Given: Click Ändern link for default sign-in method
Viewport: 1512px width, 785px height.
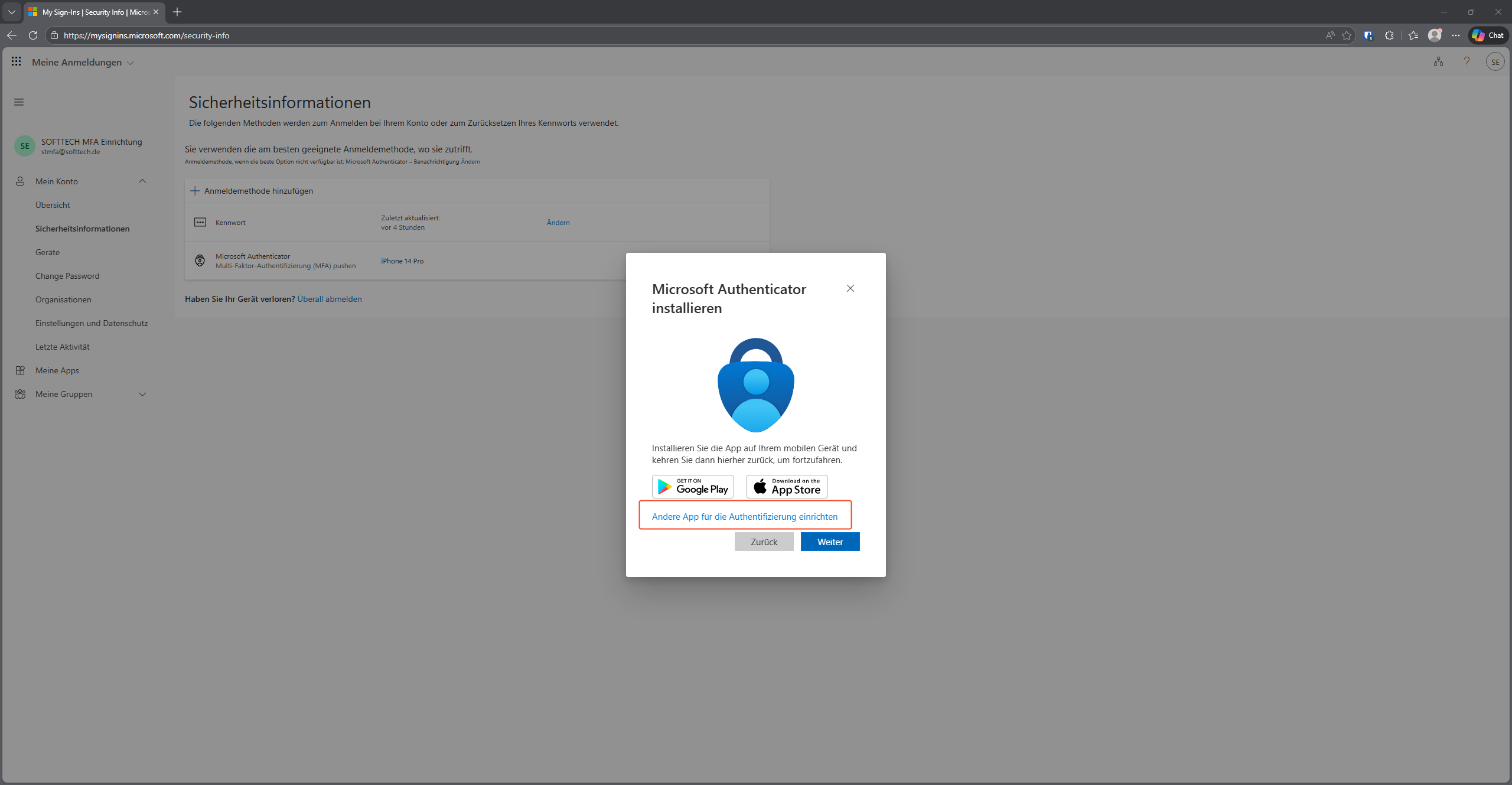Looking at the screenshot, I should [470, 162].
